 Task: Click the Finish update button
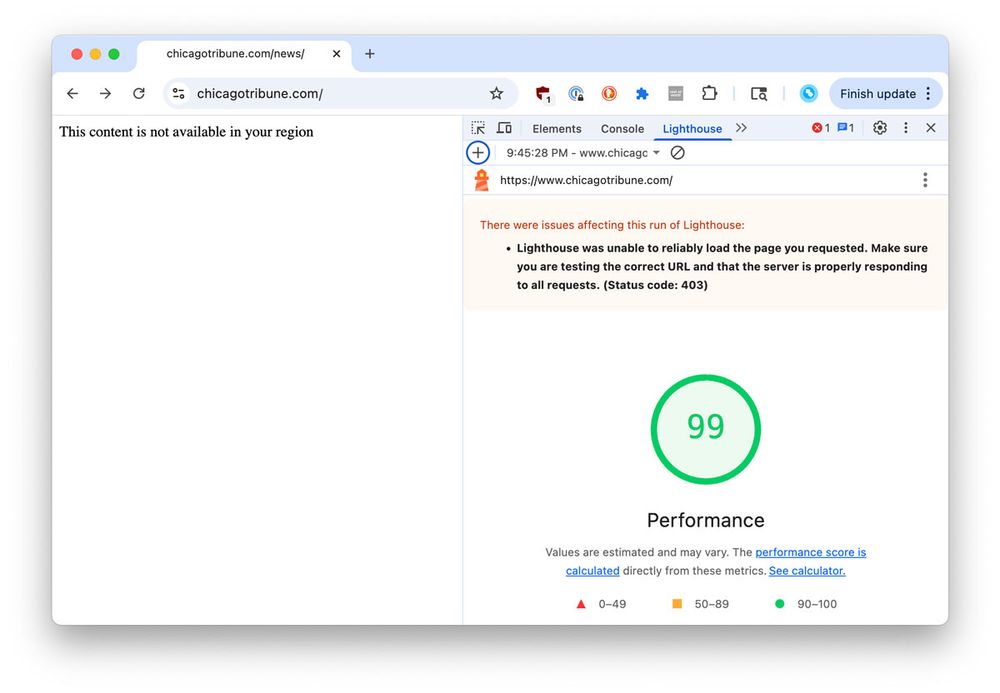click(x=878, y=94)
